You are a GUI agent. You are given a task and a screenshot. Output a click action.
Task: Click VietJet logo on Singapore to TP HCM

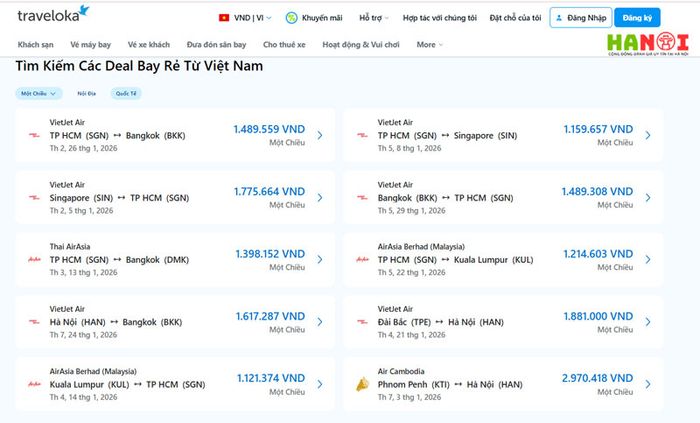(x=34, y=198)
